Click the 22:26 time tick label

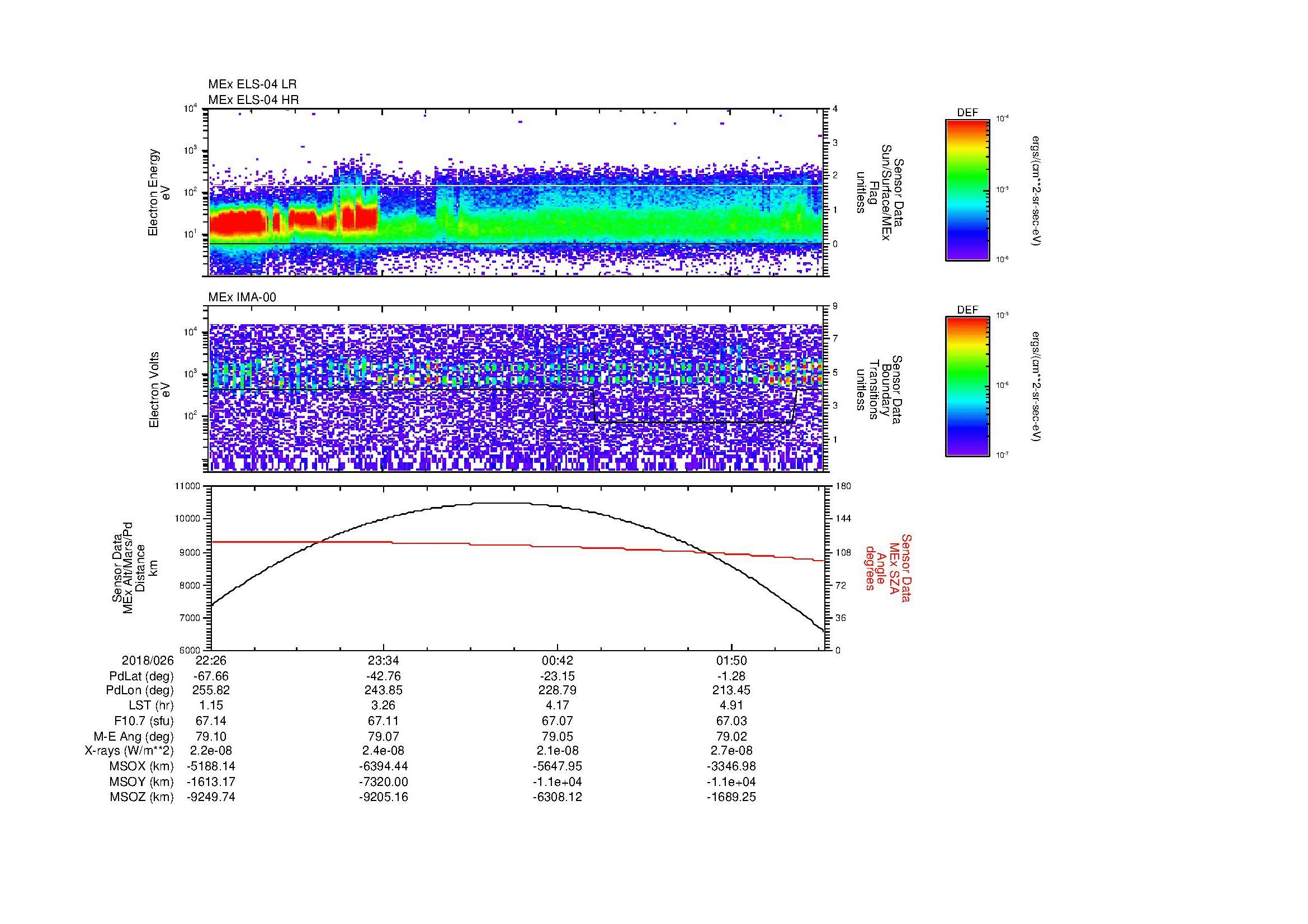tap(211, 660)
